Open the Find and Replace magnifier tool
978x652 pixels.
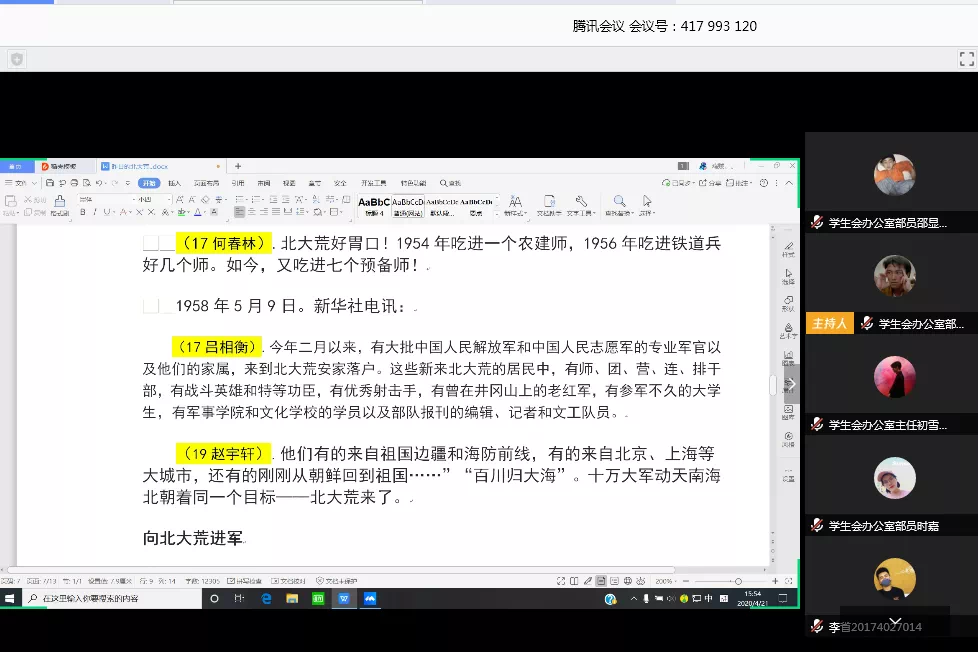click(x=620, y=201)
